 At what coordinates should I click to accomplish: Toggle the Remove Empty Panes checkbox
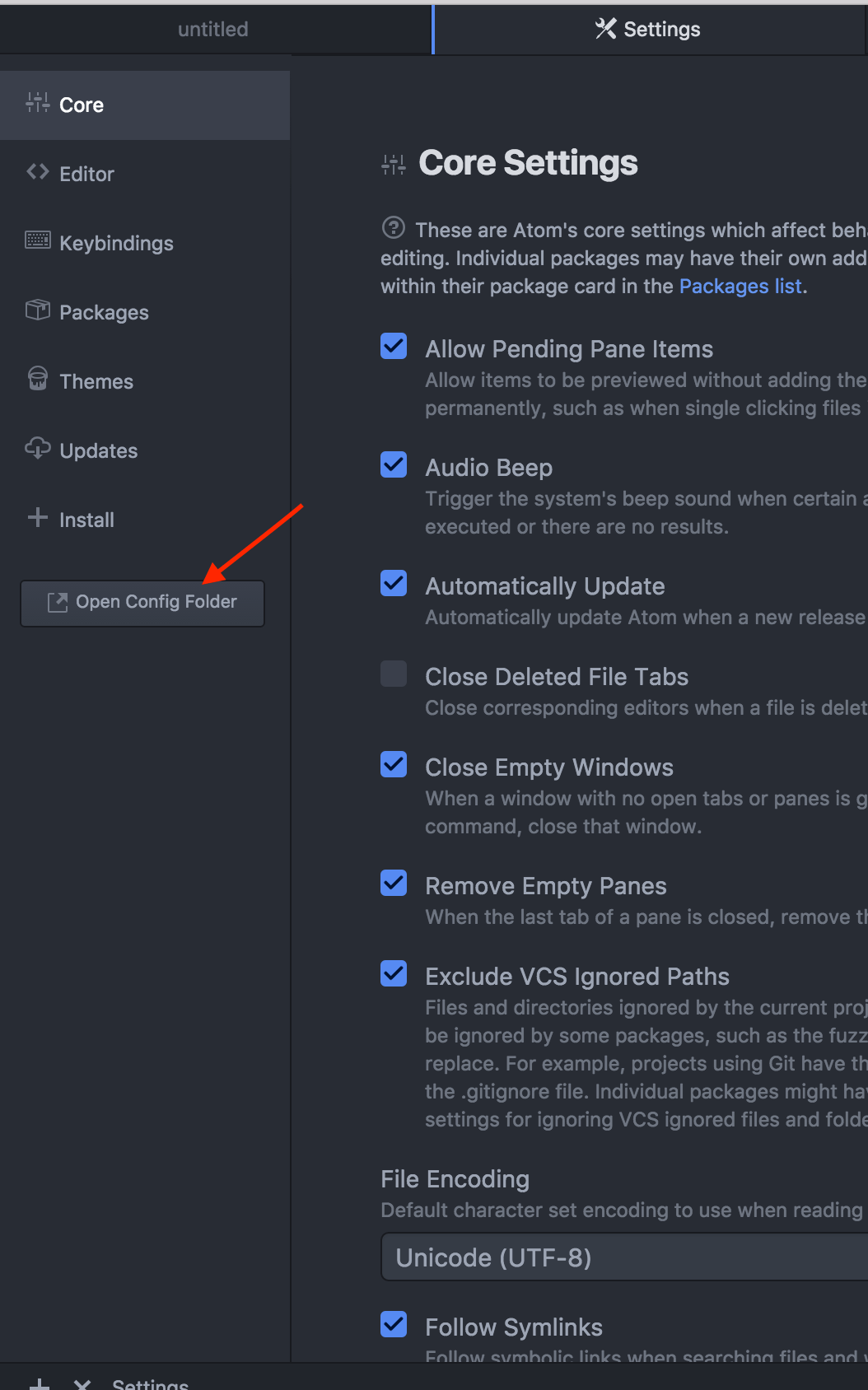pos(394,884)
